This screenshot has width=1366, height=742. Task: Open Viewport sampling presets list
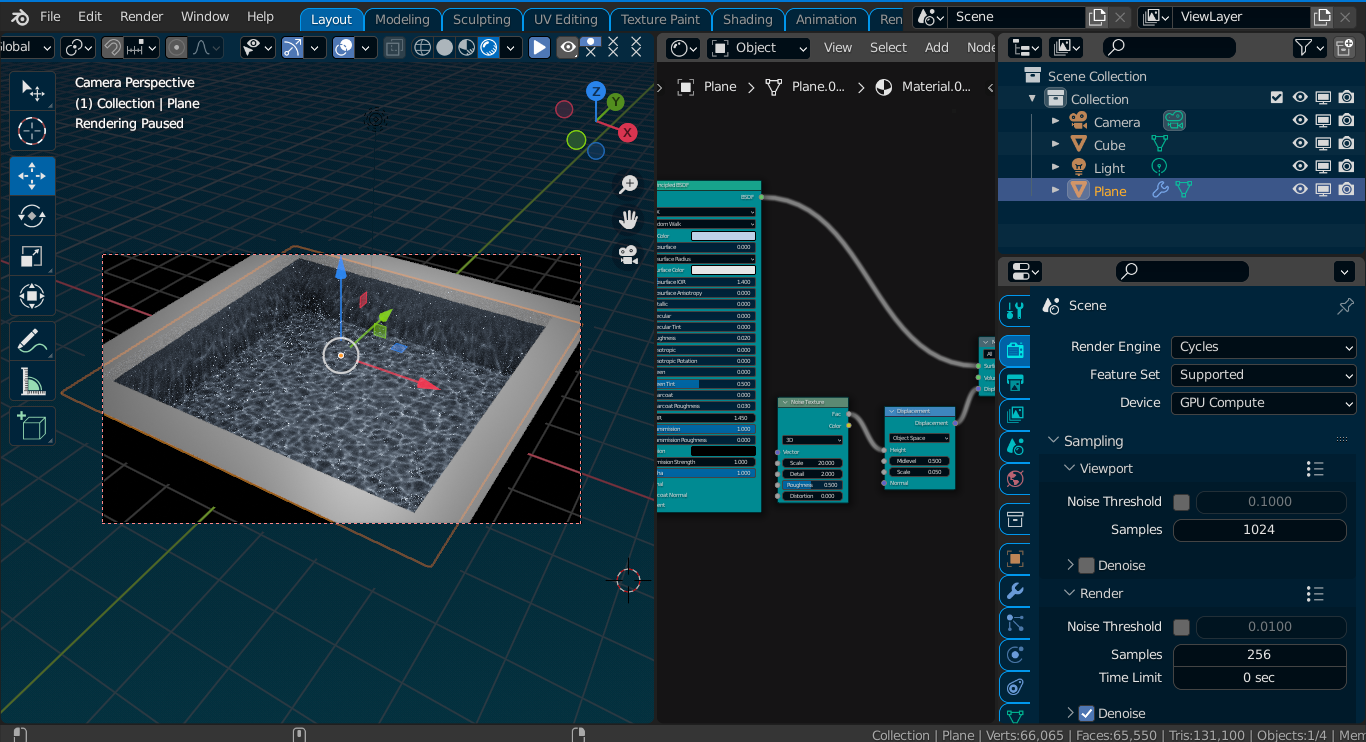[1315, 469]
